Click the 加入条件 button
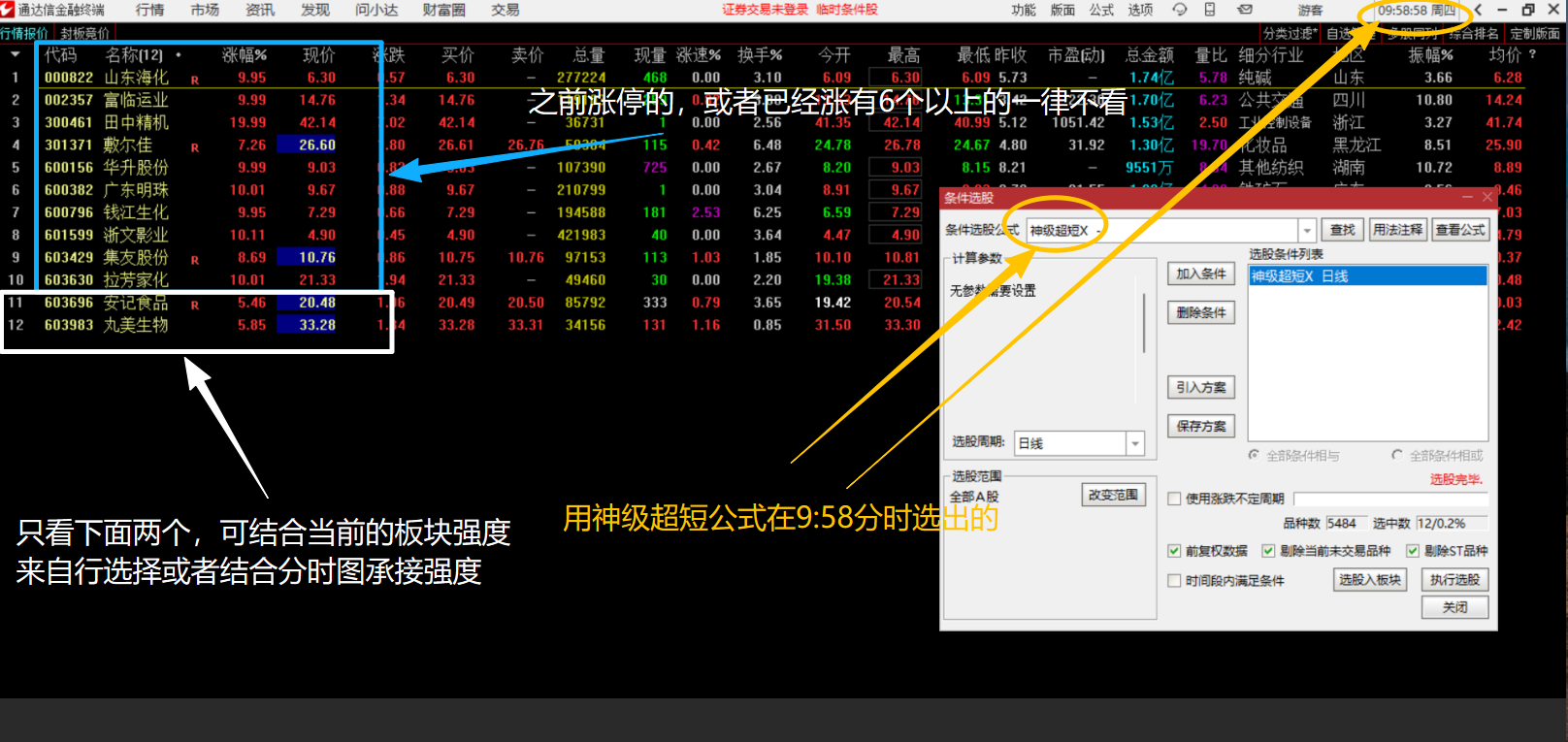This screenshot has width=1568, height=742. (x=1201, y=274)
